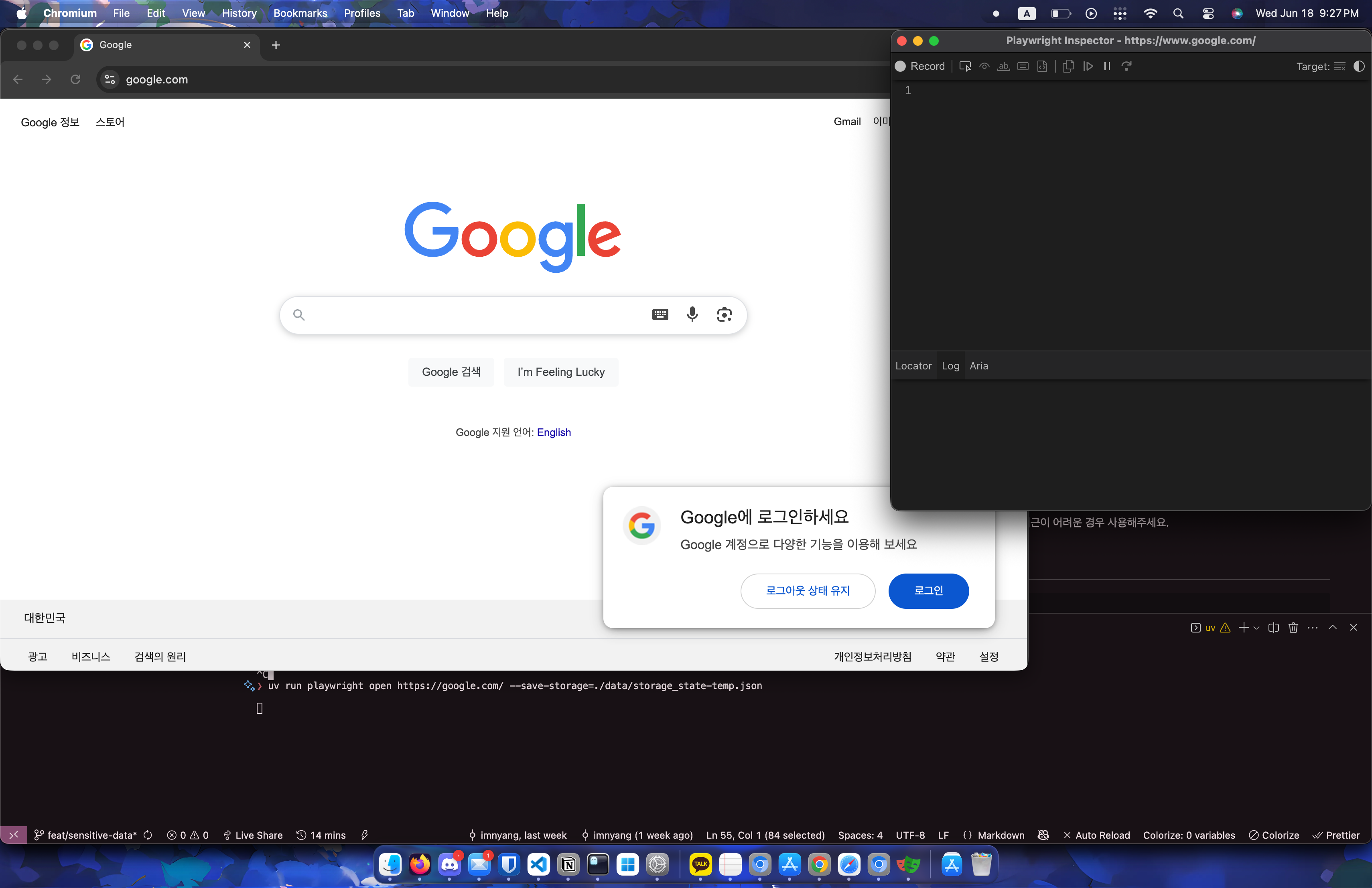Viewport: 1372px width, 888px height.
Task: Open the 약관 footer link
Action: [x=946, y=656]
